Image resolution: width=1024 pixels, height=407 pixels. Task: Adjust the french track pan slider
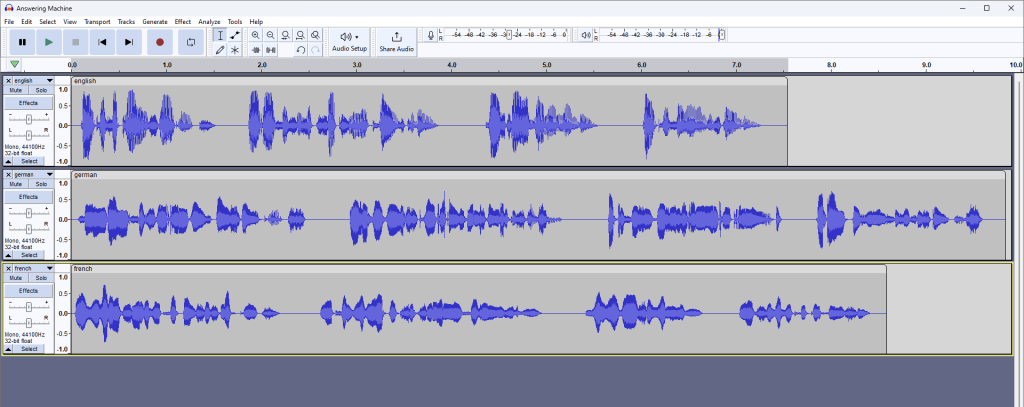[x=29, y=322]
